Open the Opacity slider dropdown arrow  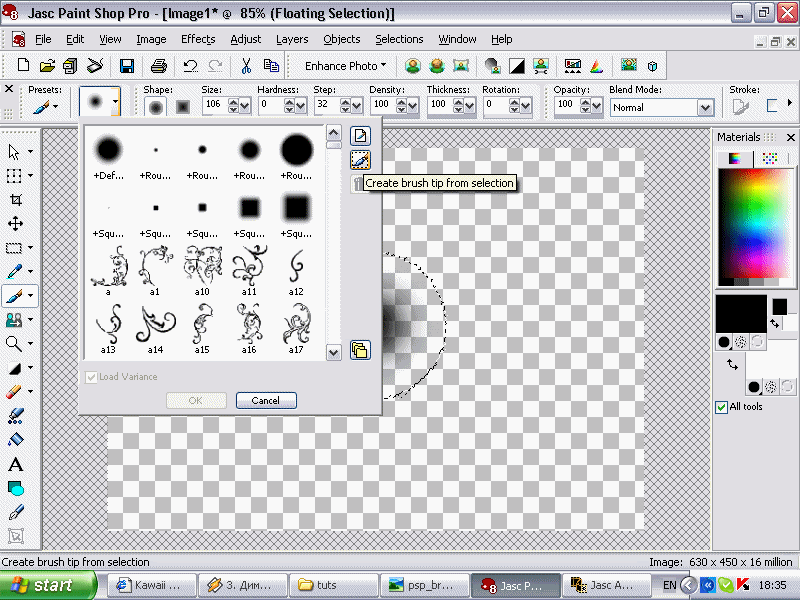(596, 106)
